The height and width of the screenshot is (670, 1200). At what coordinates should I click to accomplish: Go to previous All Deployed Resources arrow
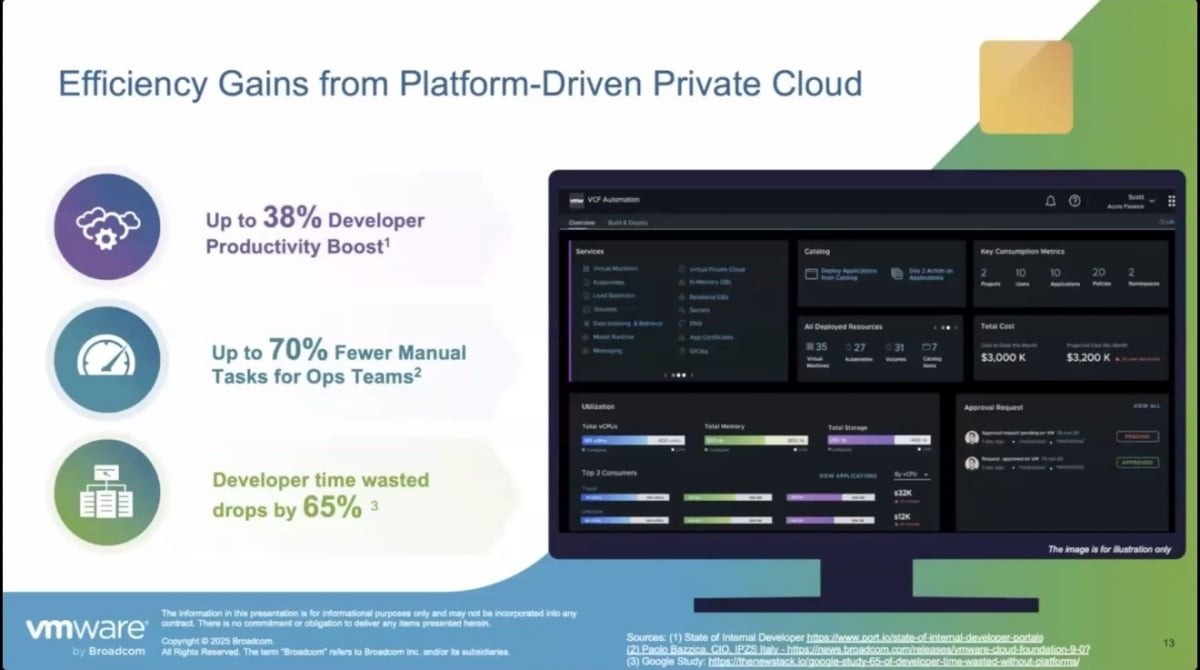[936, 327]
